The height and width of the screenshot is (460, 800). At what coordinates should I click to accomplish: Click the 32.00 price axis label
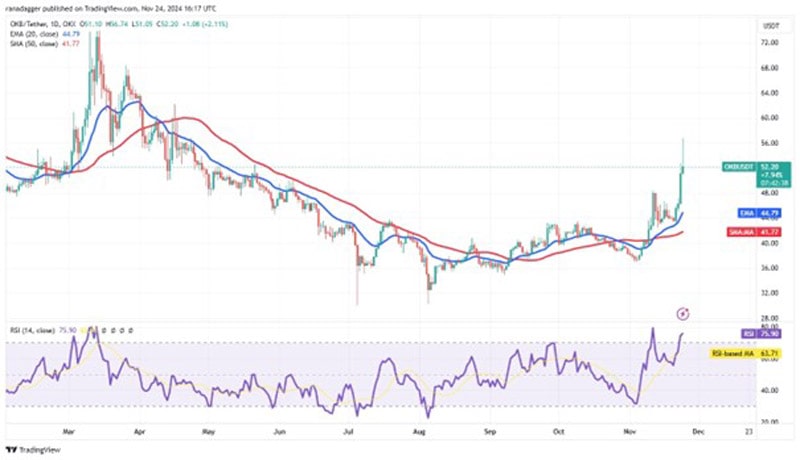769,293
